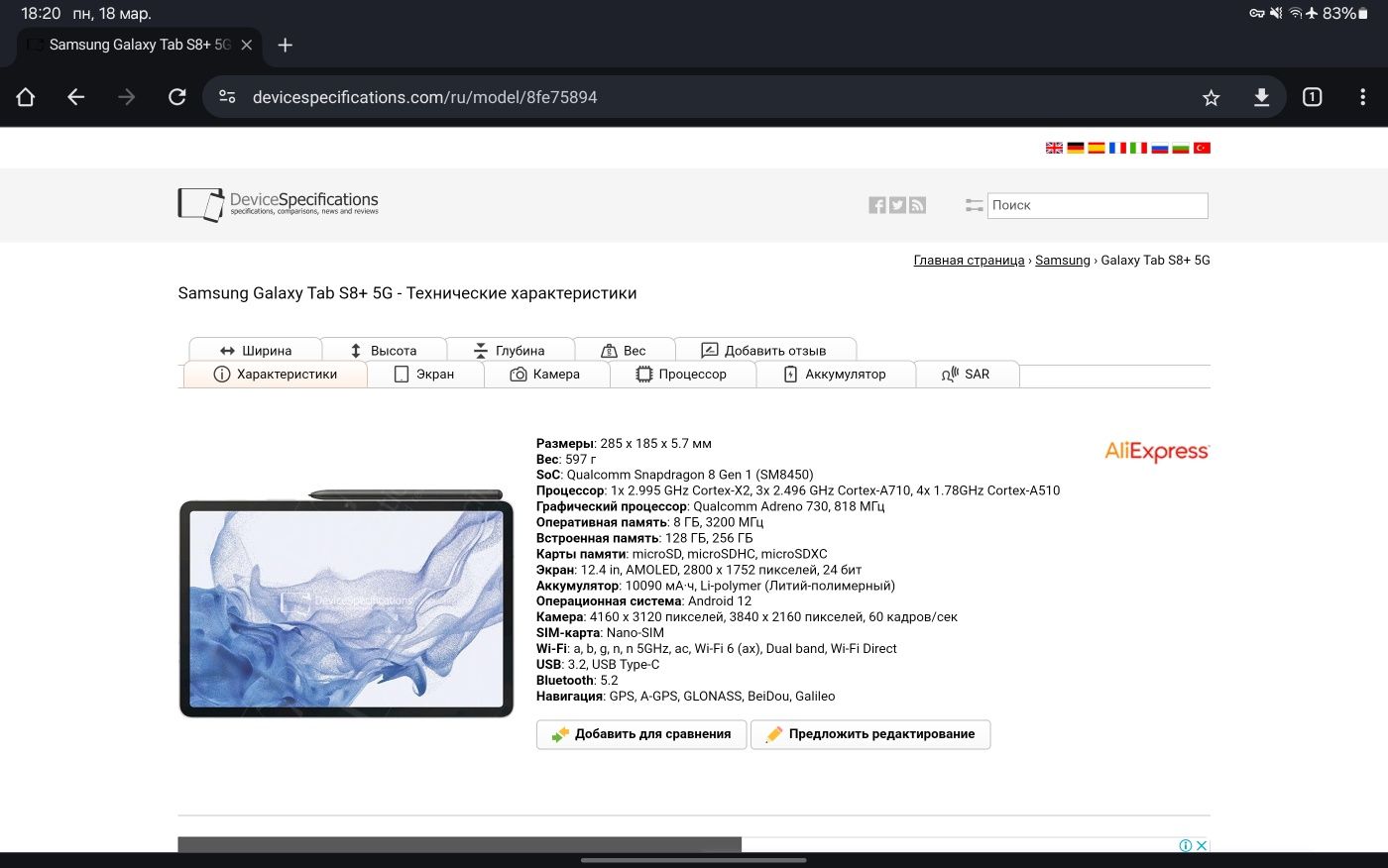Click Предложить редактирование button

[x=870, y=734]
